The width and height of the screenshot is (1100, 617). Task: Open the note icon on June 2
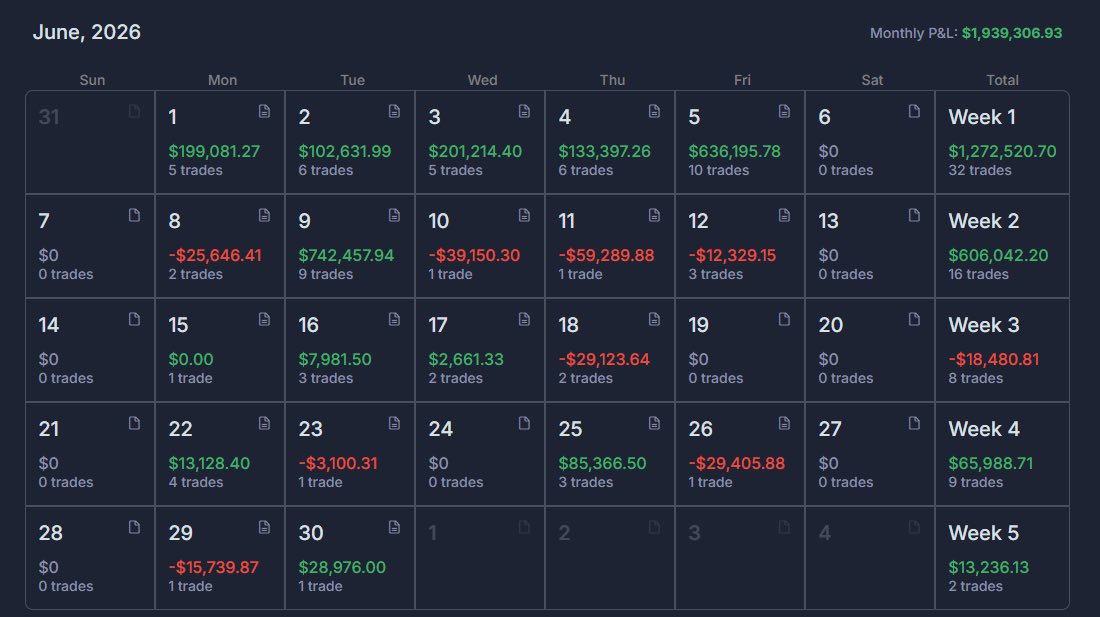coord(394,111)
